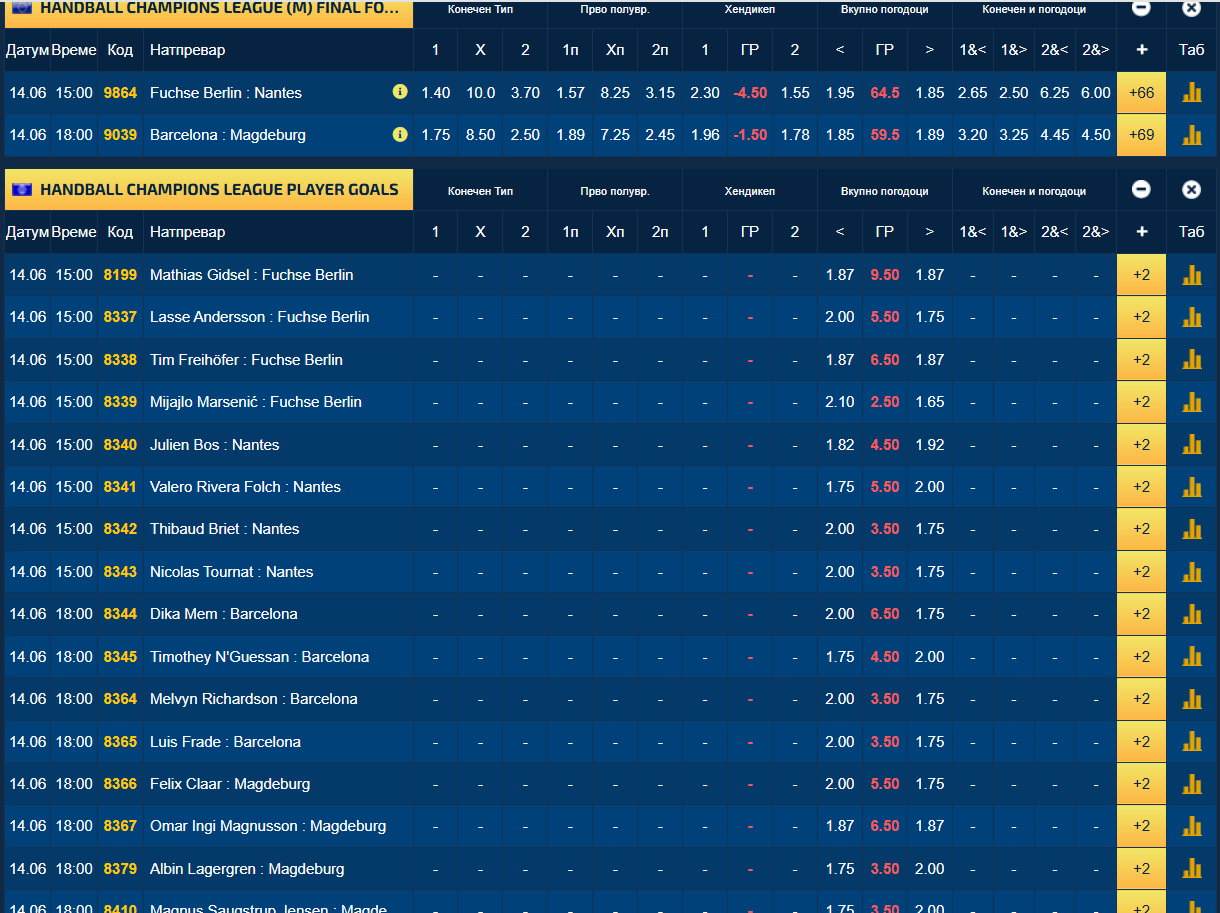Close the Handball Champions League Player Goals section

(1191, 189)
